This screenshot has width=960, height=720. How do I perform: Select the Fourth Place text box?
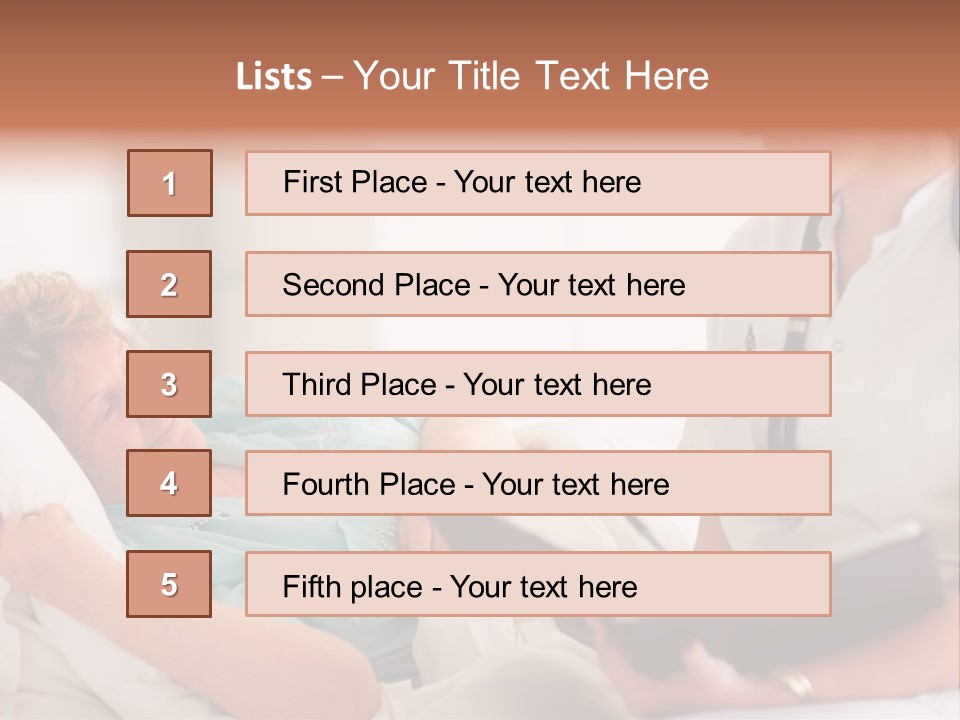(538, 484)
